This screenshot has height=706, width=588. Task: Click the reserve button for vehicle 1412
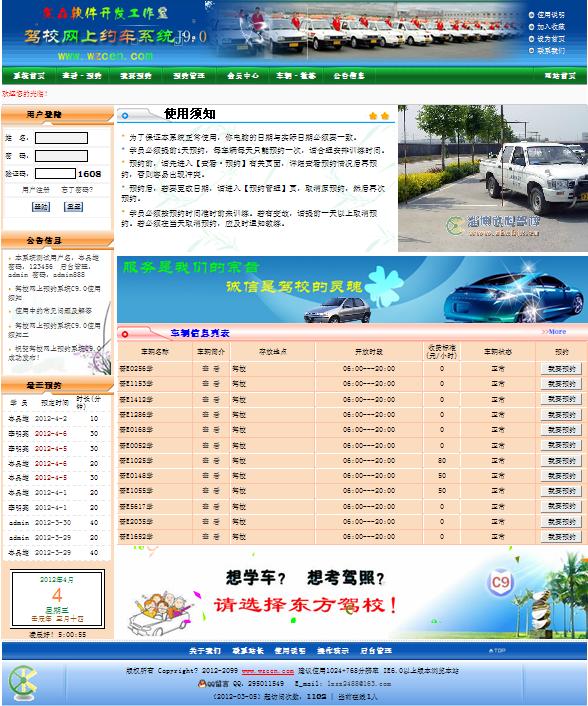(561, 399)
